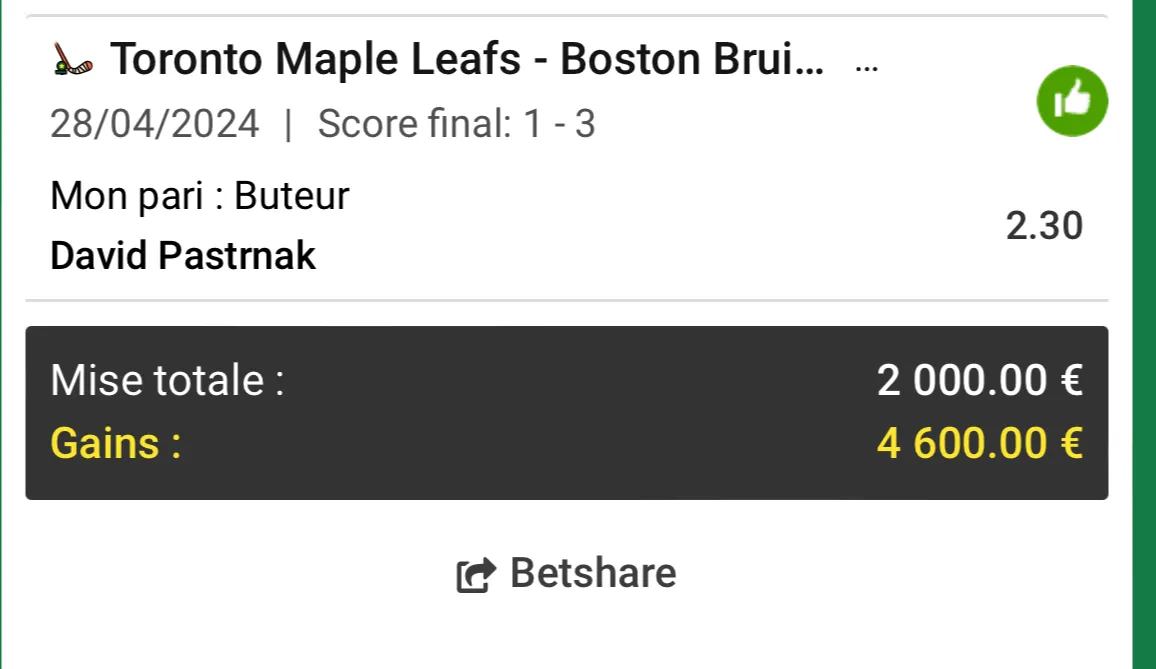
Task: Select the Score final: 1 - 3 text
Action: tap(456, 125)
